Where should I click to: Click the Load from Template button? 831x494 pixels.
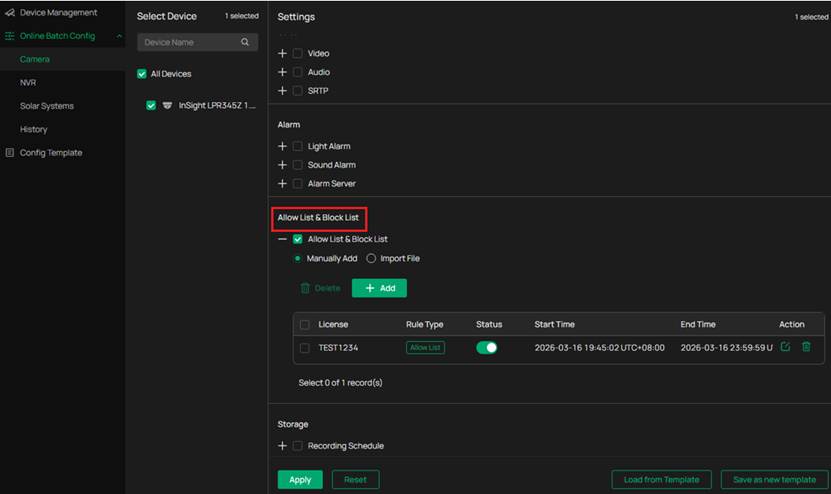coord(661,480)
